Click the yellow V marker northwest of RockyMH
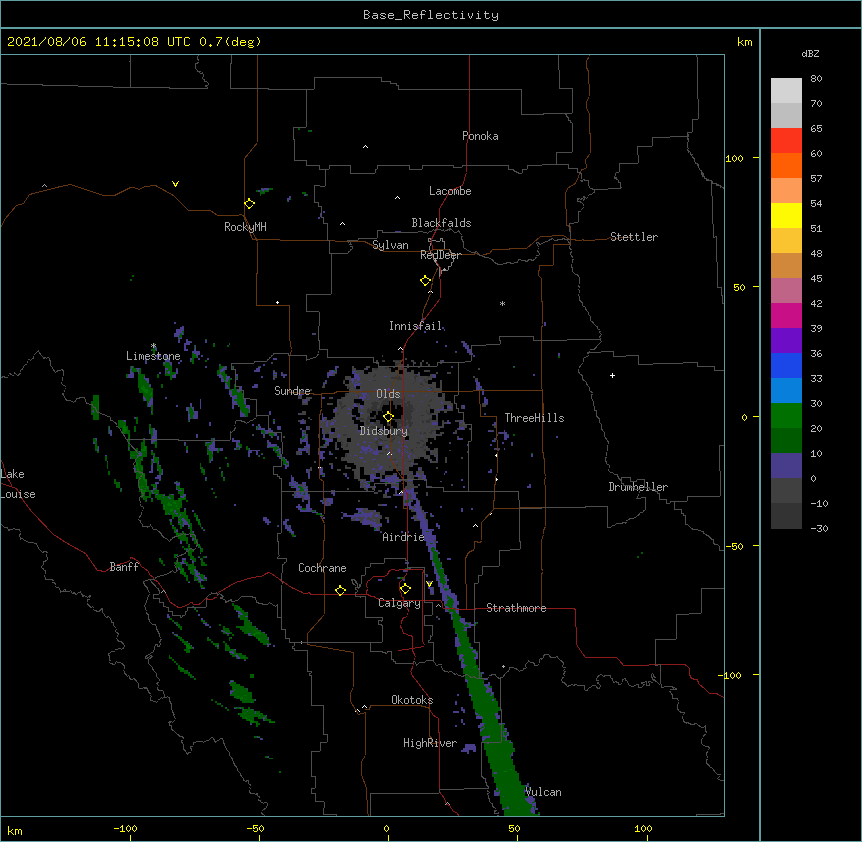The width and height of the screenshot is (862, 842). (175, 184)
